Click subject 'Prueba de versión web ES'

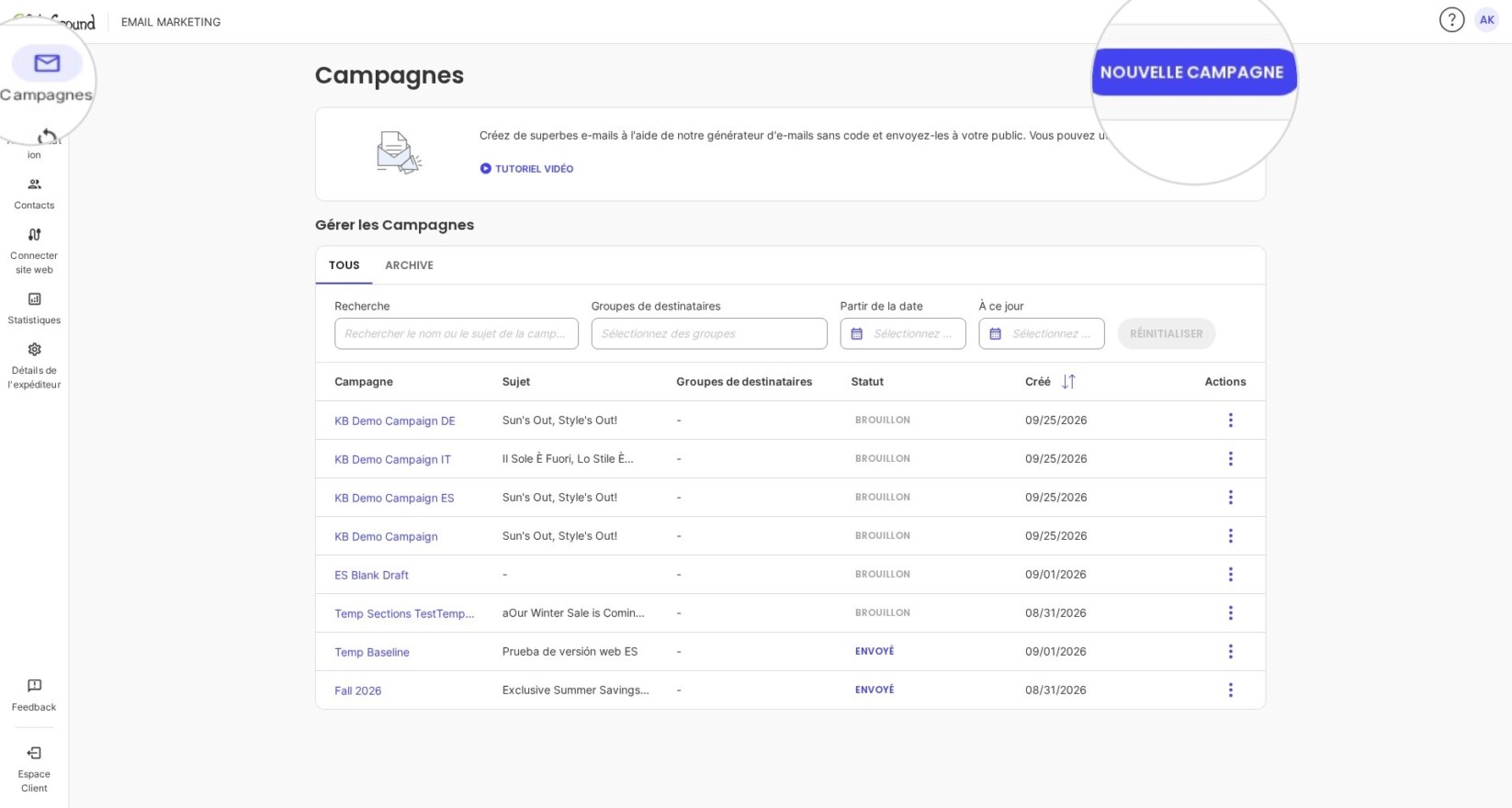[570, 651]
